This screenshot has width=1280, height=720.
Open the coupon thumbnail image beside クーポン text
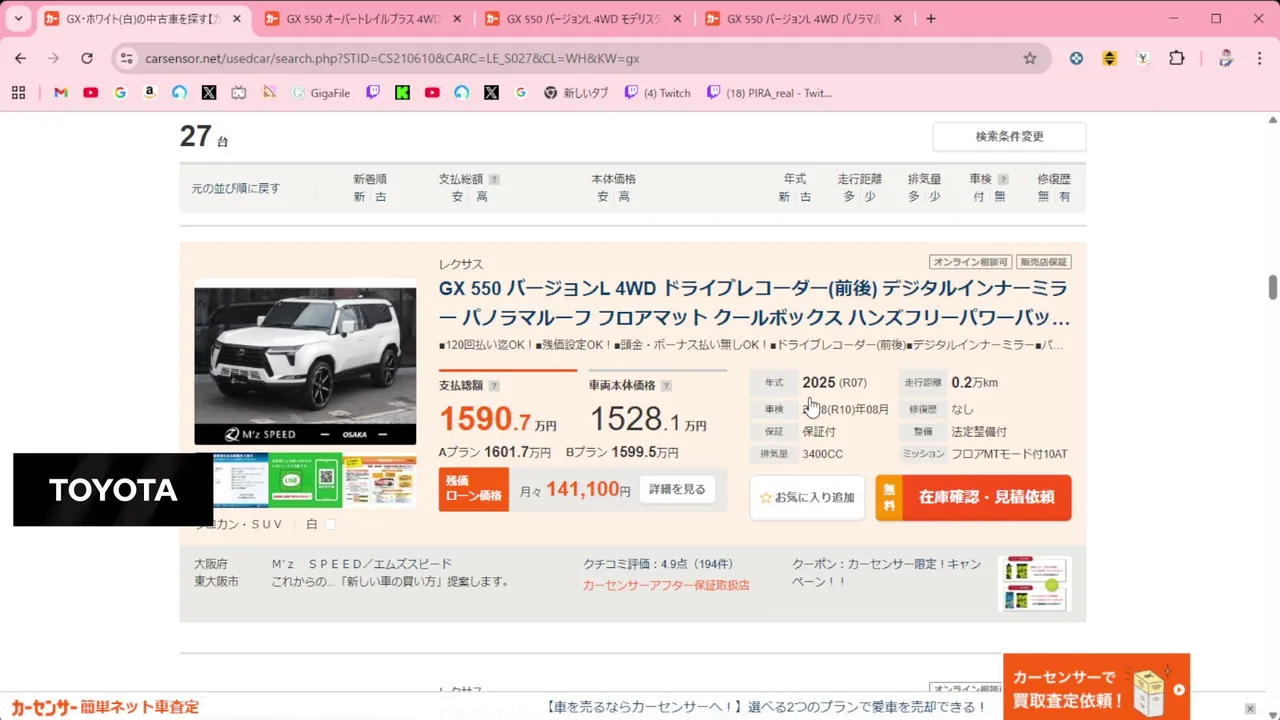[1034, 583]
